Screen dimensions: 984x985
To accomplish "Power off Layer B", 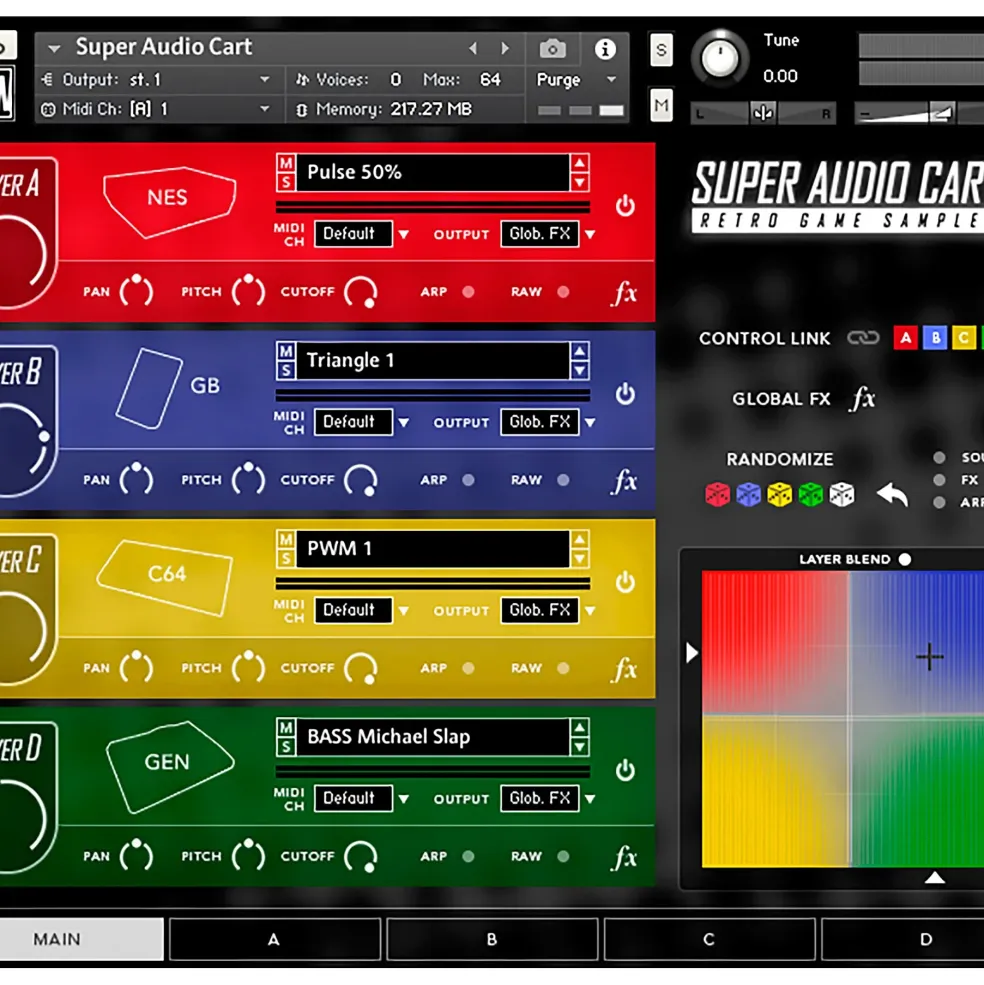I will [x=625, y=394].
